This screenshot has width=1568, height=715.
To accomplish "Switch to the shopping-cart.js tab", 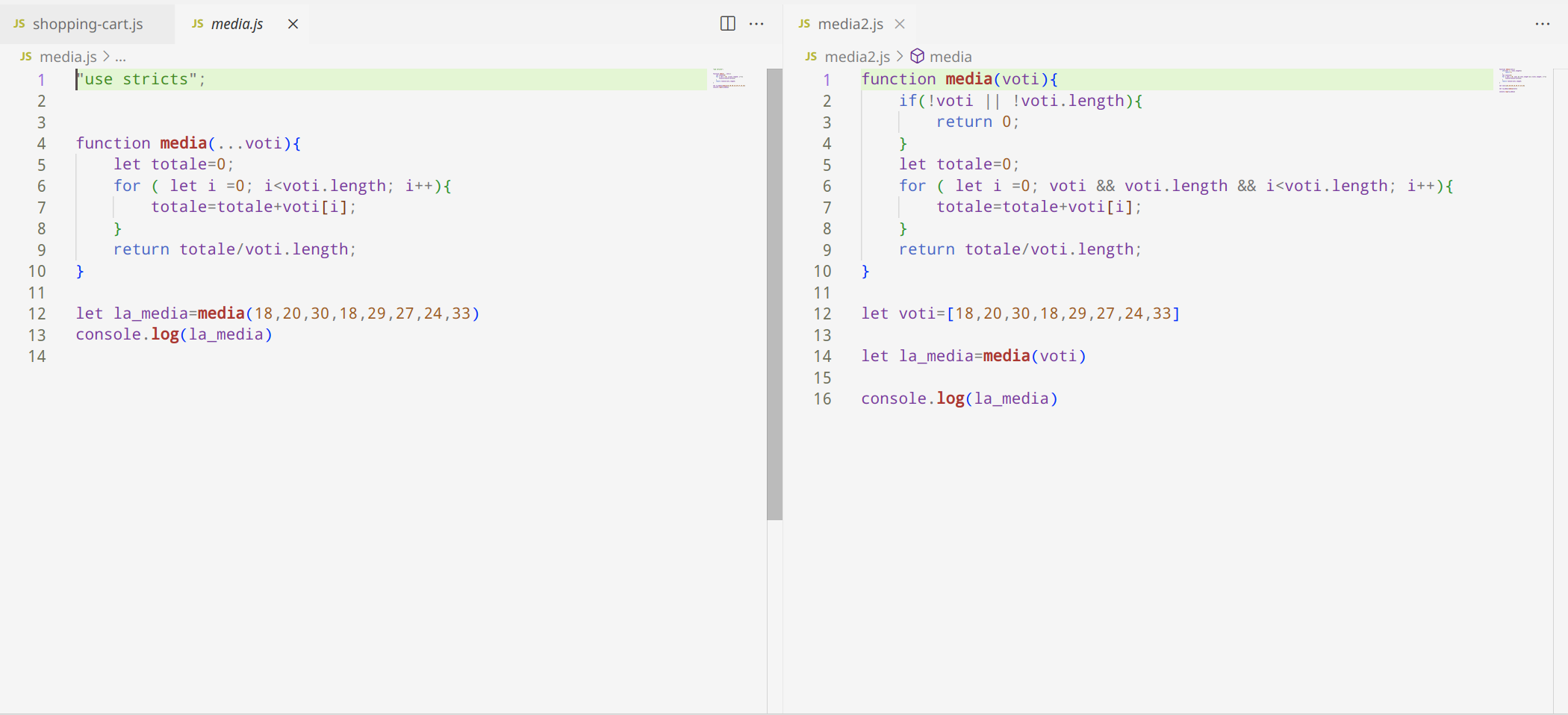I will [x=87, y=24].
